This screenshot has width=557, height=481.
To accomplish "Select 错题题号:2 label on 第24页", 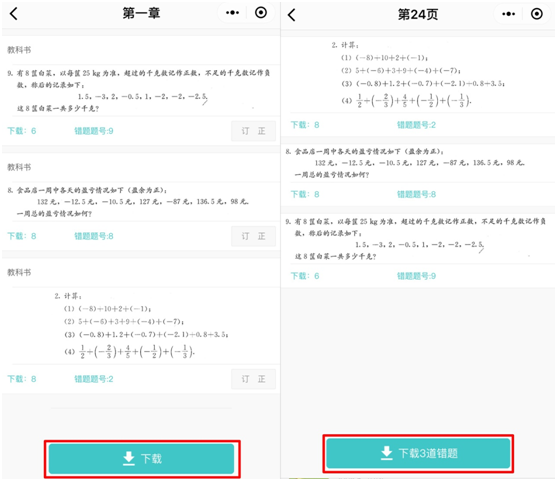I will tap(416, 125).
